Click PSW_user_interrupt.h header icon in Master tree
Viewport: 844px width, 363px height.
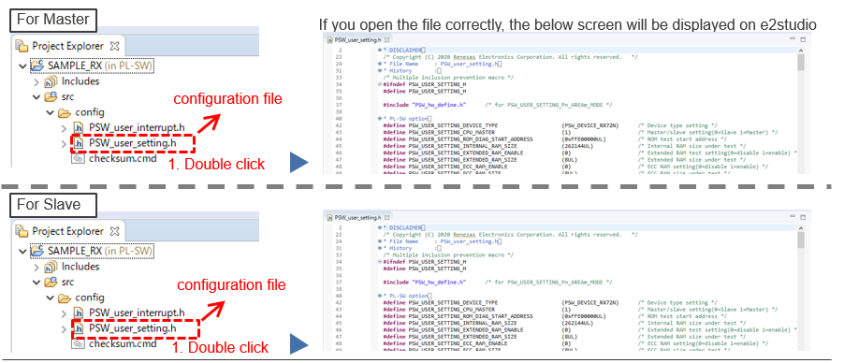[78, 128]
